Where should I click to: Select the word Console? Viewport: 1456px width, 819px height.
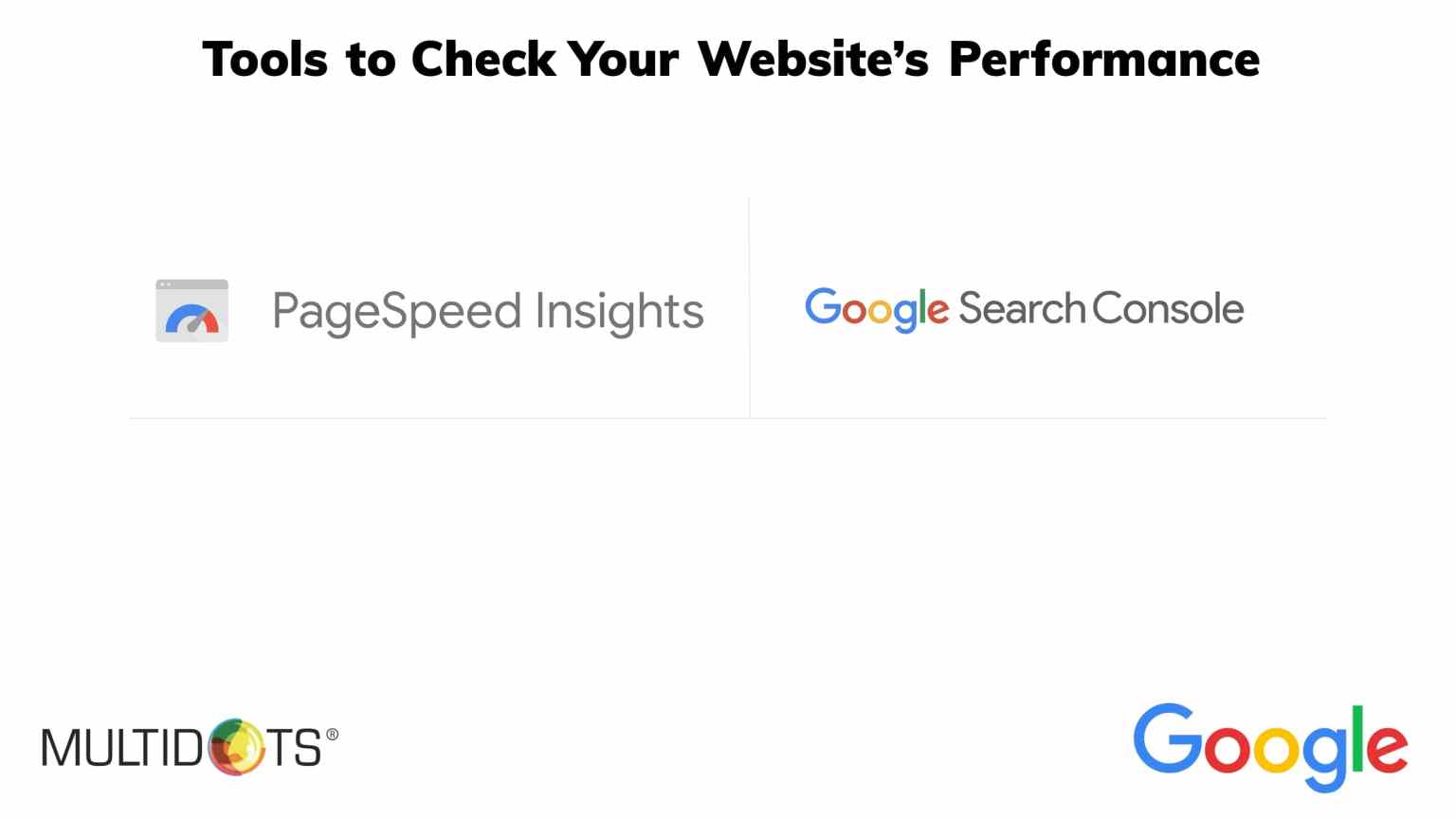pyautogui.click(x=1168, y=309)
